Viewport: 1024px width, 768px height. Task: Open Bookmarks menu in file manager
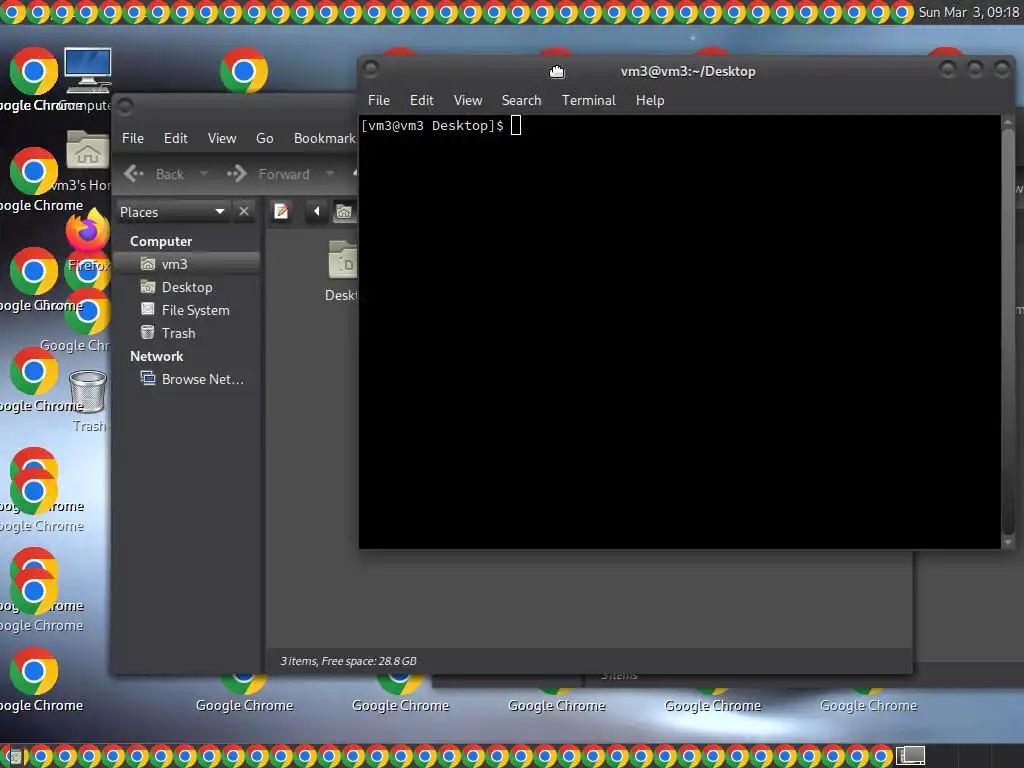tap(325, 138)
